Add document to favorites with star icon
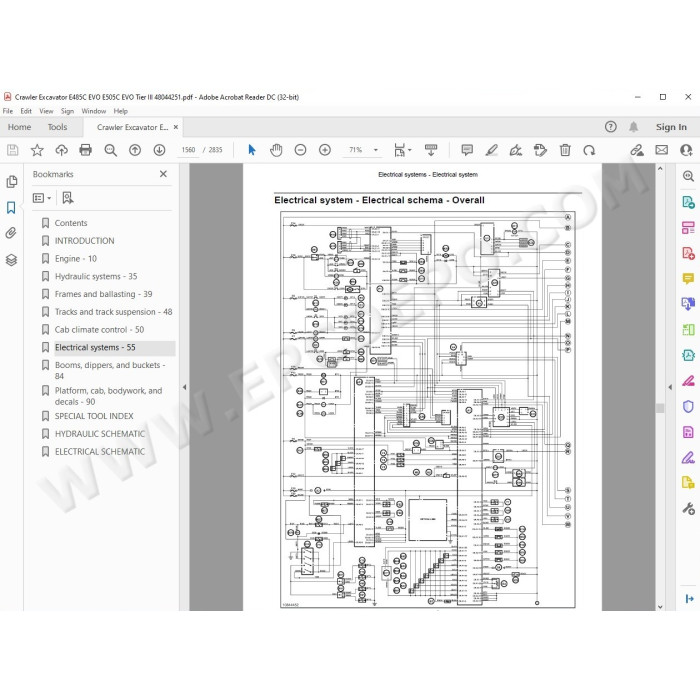The image size is (700, 700). pos(37,150)
